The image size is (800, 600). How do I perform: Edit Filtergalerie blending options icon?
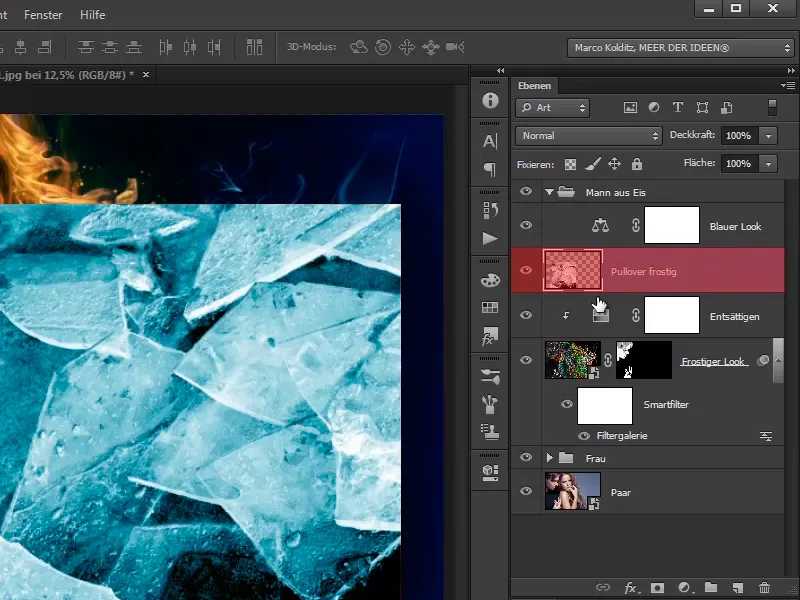[x=766, y=436]
